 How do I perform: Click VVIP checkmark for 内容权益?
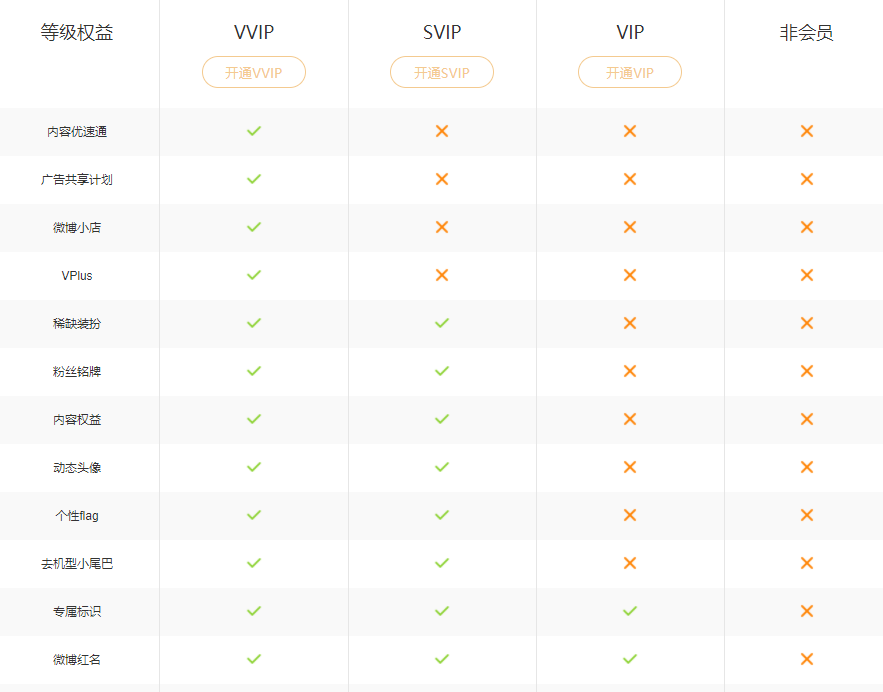point(254,419)
